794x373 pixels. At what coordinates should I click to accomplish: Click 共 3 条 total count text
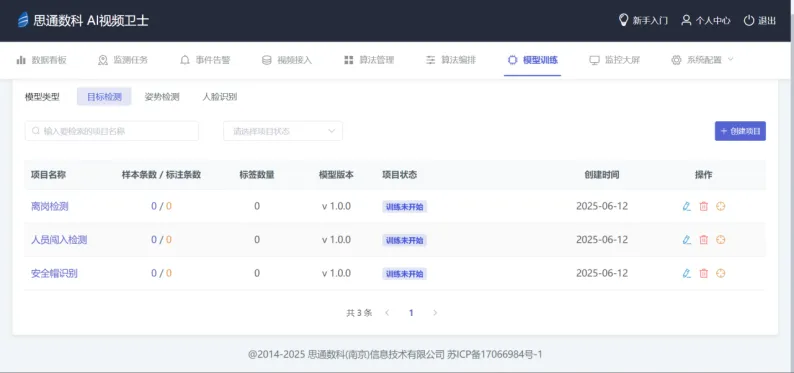(359, 313)
